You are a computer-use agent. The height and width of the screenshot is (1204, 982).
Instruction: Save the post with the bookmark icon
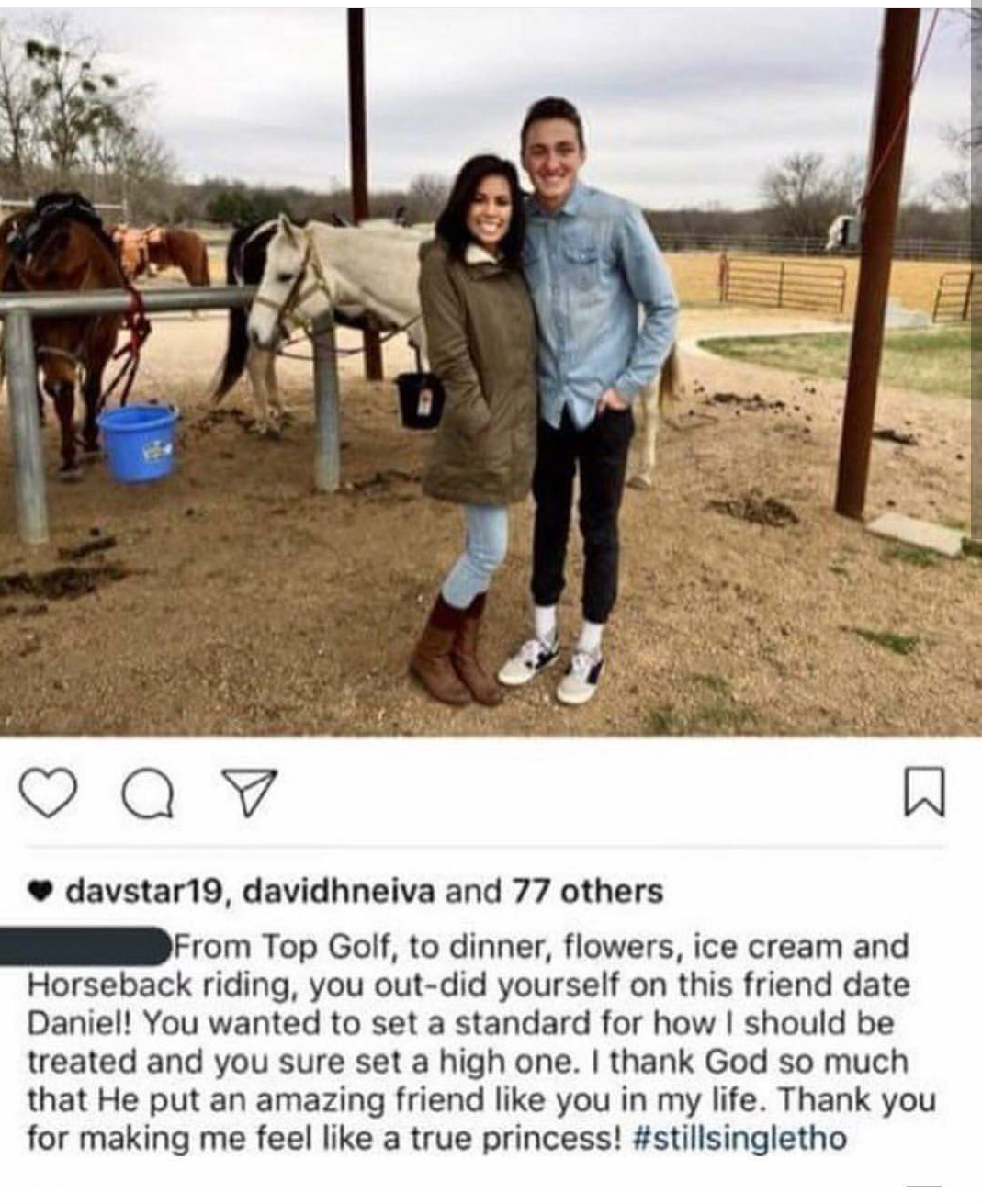tap(923, 793)
